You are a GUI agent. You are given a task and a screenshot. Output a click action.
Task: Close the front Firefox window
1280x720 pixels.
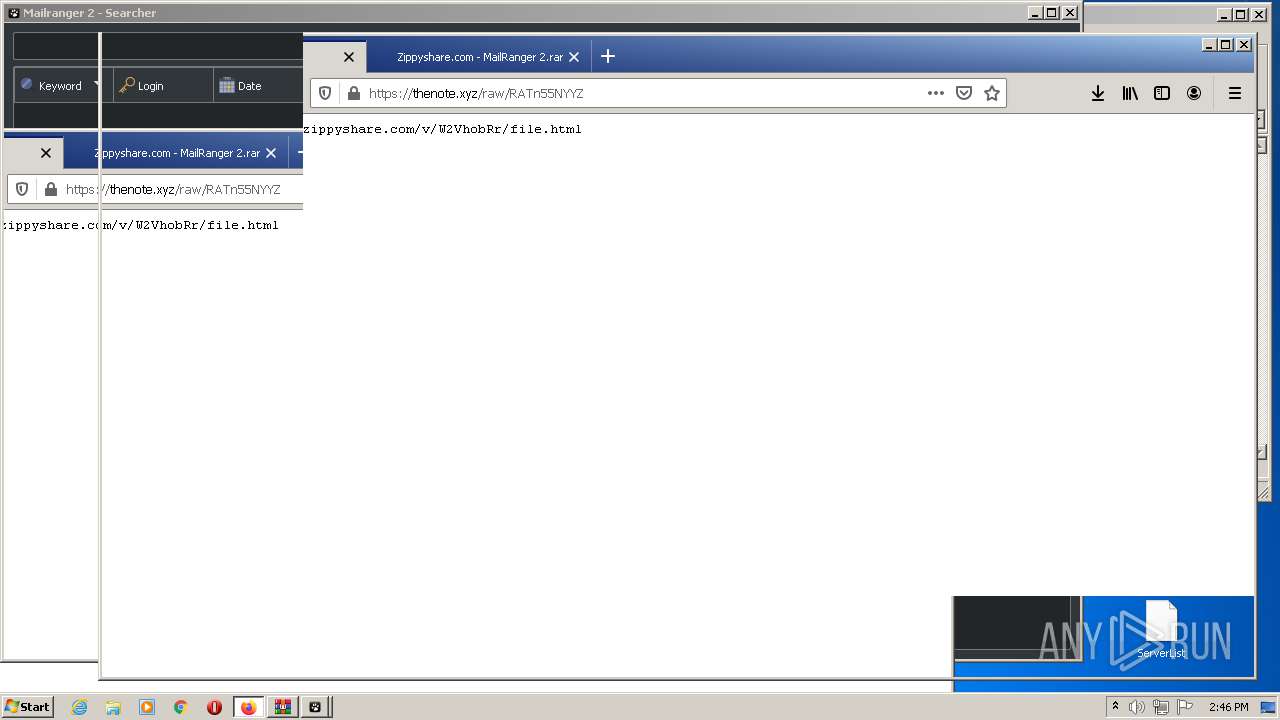click(x=1244, y=44)
